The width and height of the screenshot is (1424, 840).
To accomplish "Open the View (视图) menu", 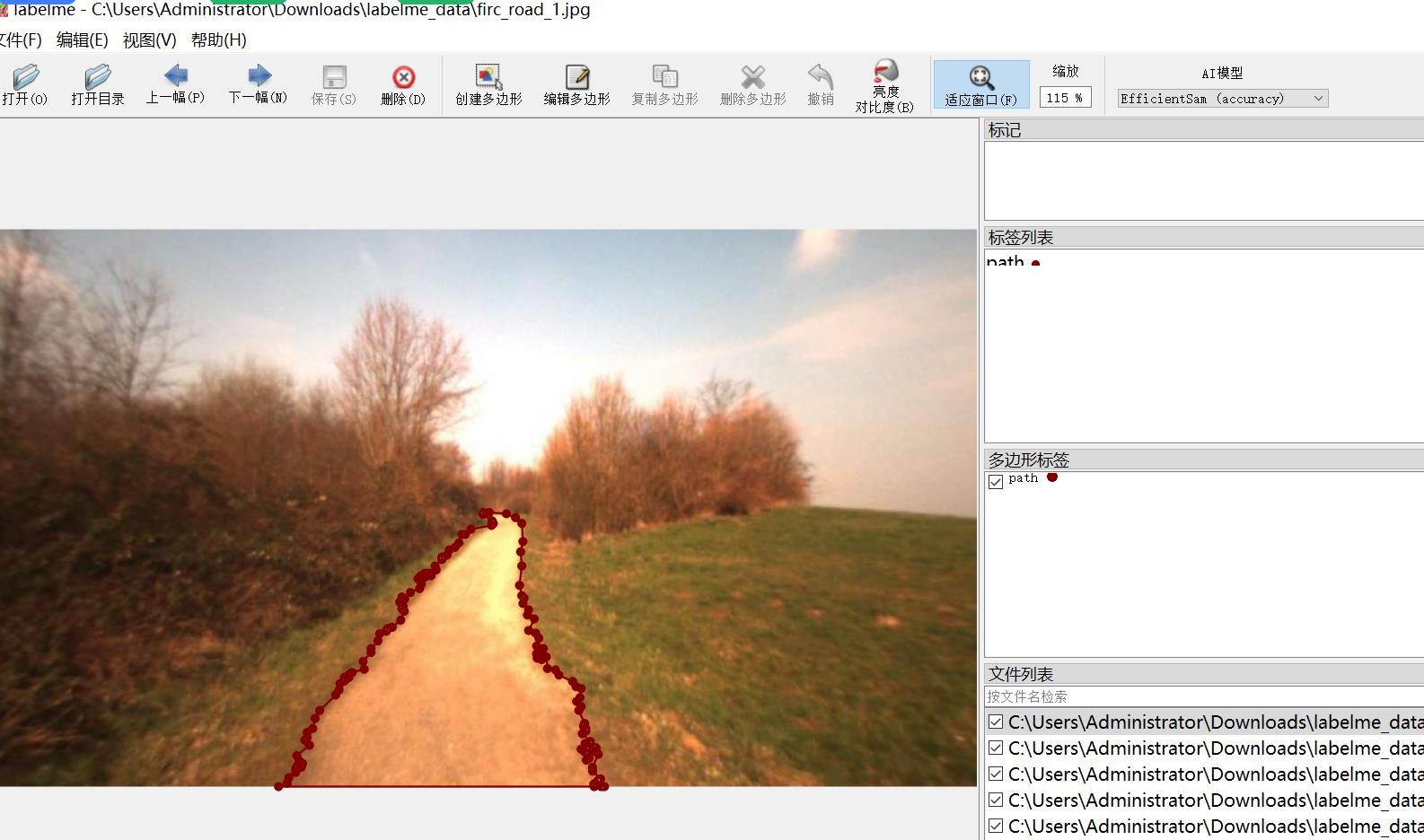I will [149, 40].
